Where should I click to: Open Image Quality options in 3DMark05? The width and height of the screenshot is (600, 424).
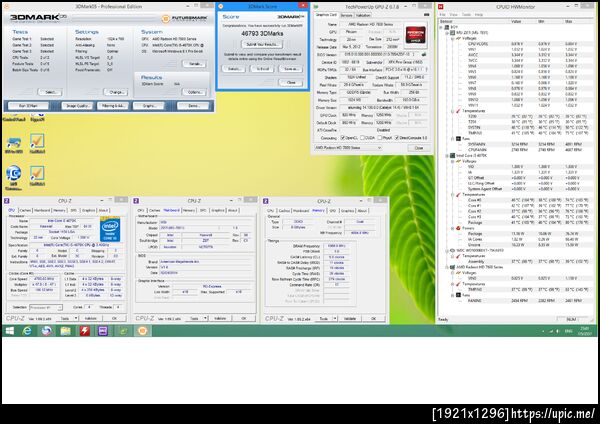pos(77,106)
